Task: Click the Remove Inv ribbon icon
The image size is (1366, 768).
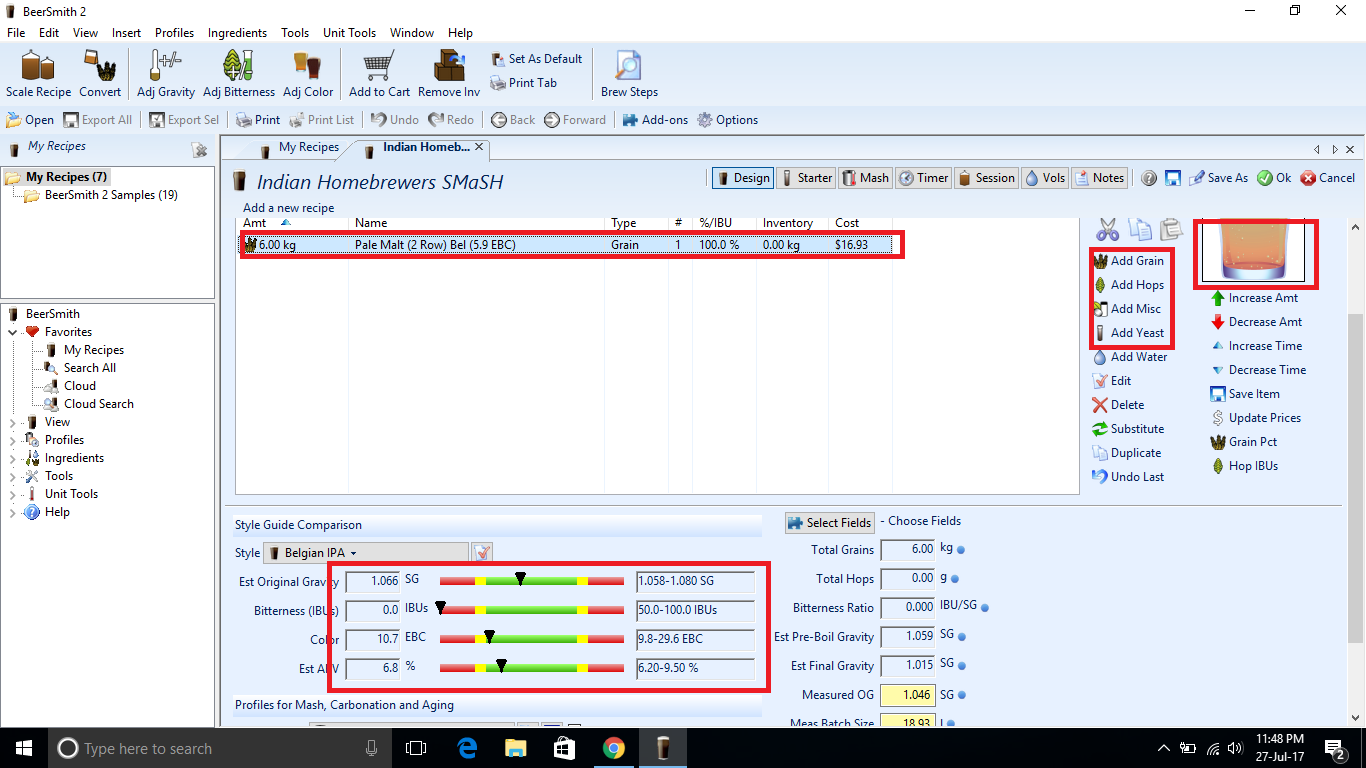Action: pyautogui.click(x=449, y=75)
